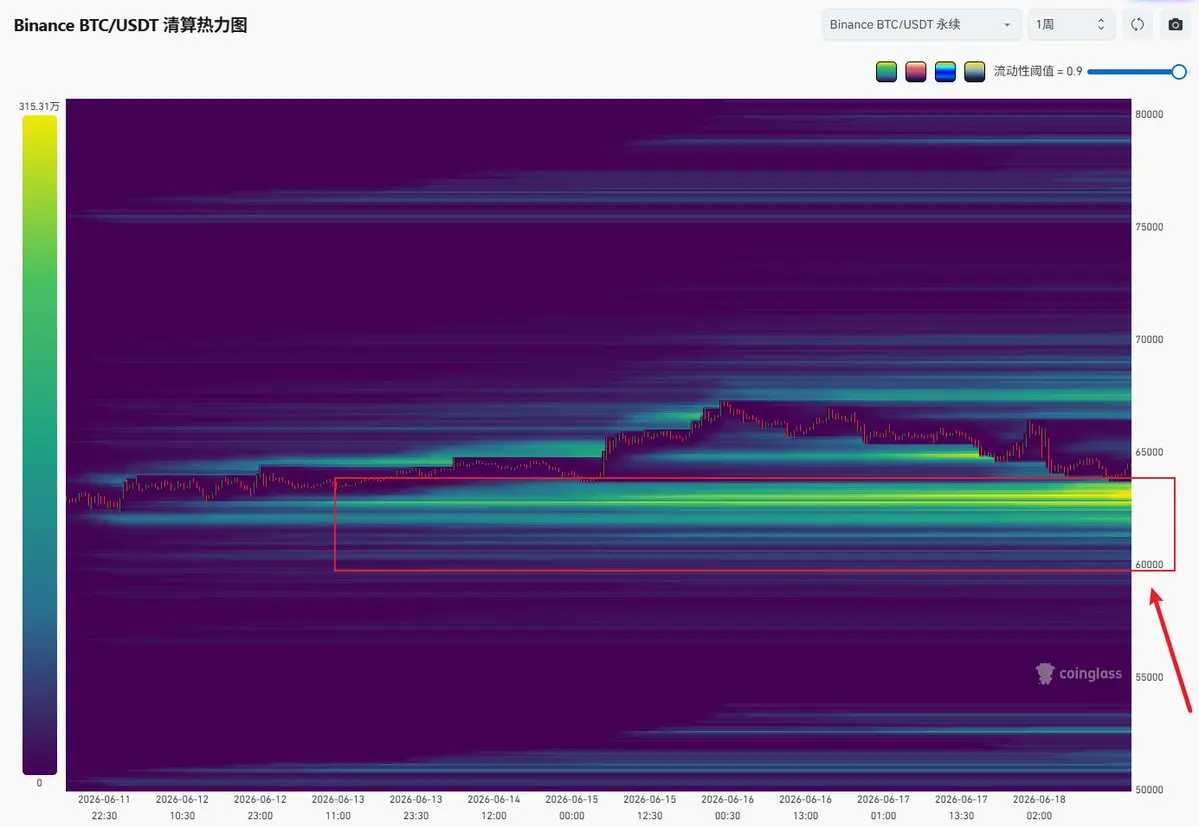This screenshot has height=827, width=1199.
Task: Click the 2026-06-11 22:30 time label
Action: [x=104, y=807]
